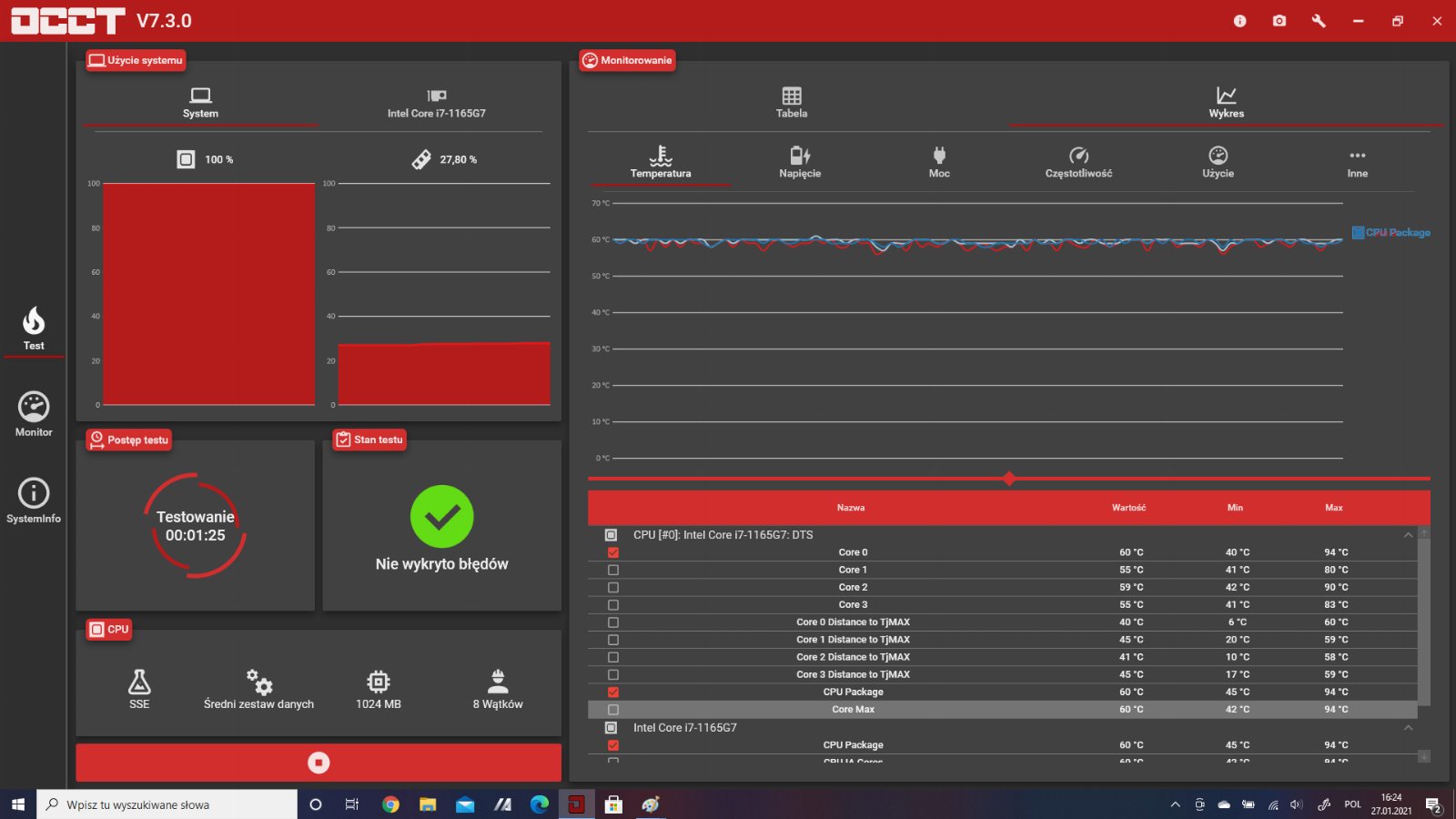1456x819 pixels.
Task: Sort by the Max column header
Action: coord(1334,508)
